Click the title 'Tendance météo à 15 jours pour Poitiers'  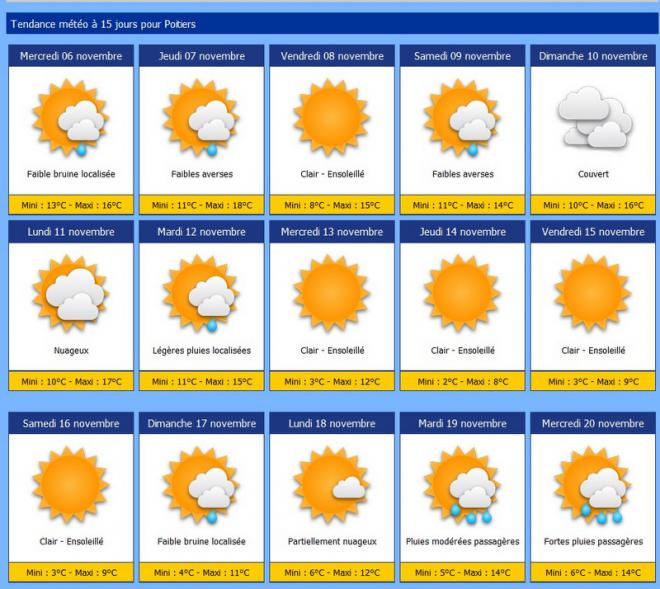pyautogui.click(x=103, y=24)
